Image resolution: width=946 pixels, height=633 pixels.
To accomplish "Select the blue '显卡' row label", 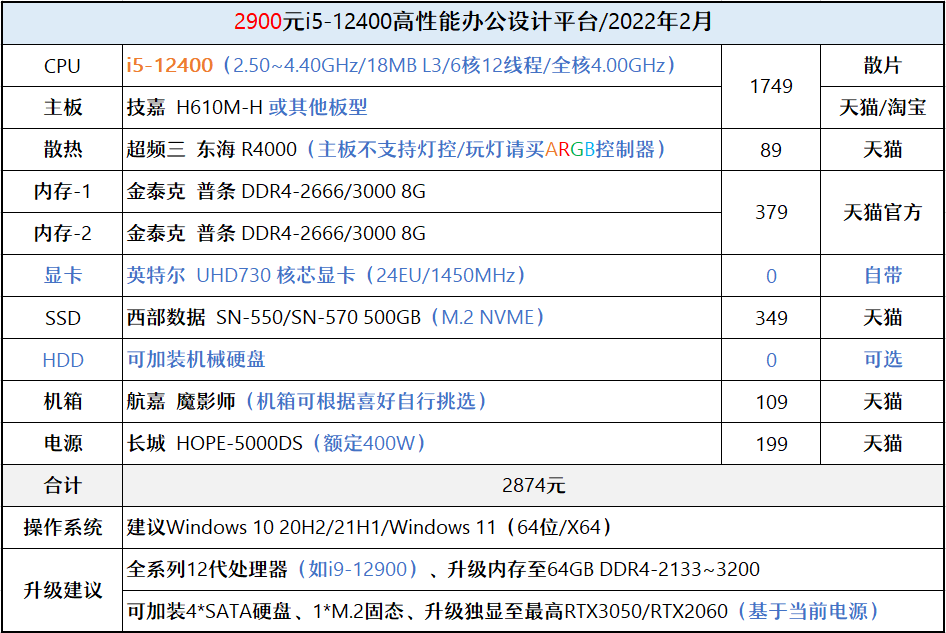I will click(62, 275).
